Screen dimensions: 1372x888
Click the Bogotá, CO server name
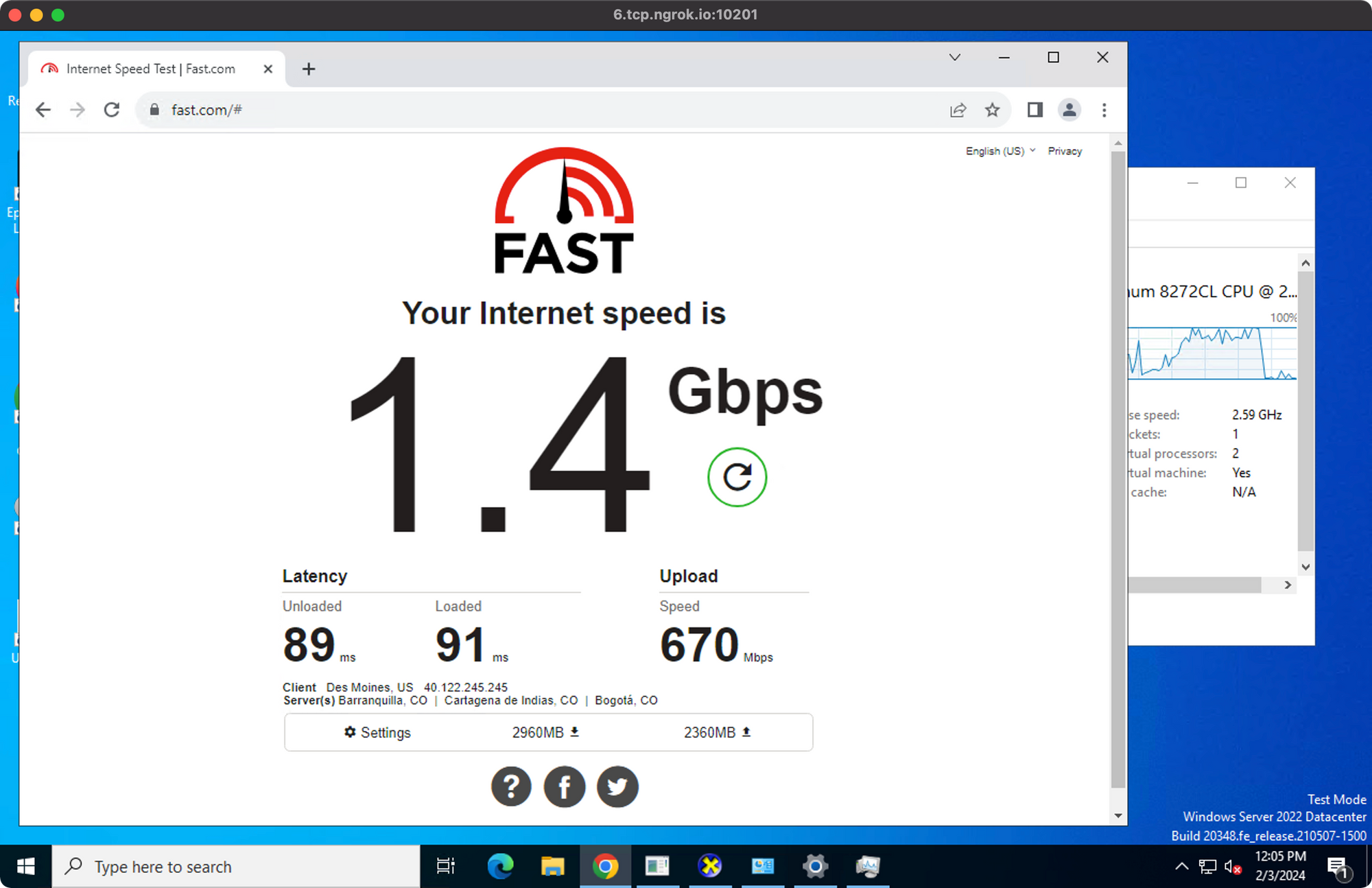626,700
